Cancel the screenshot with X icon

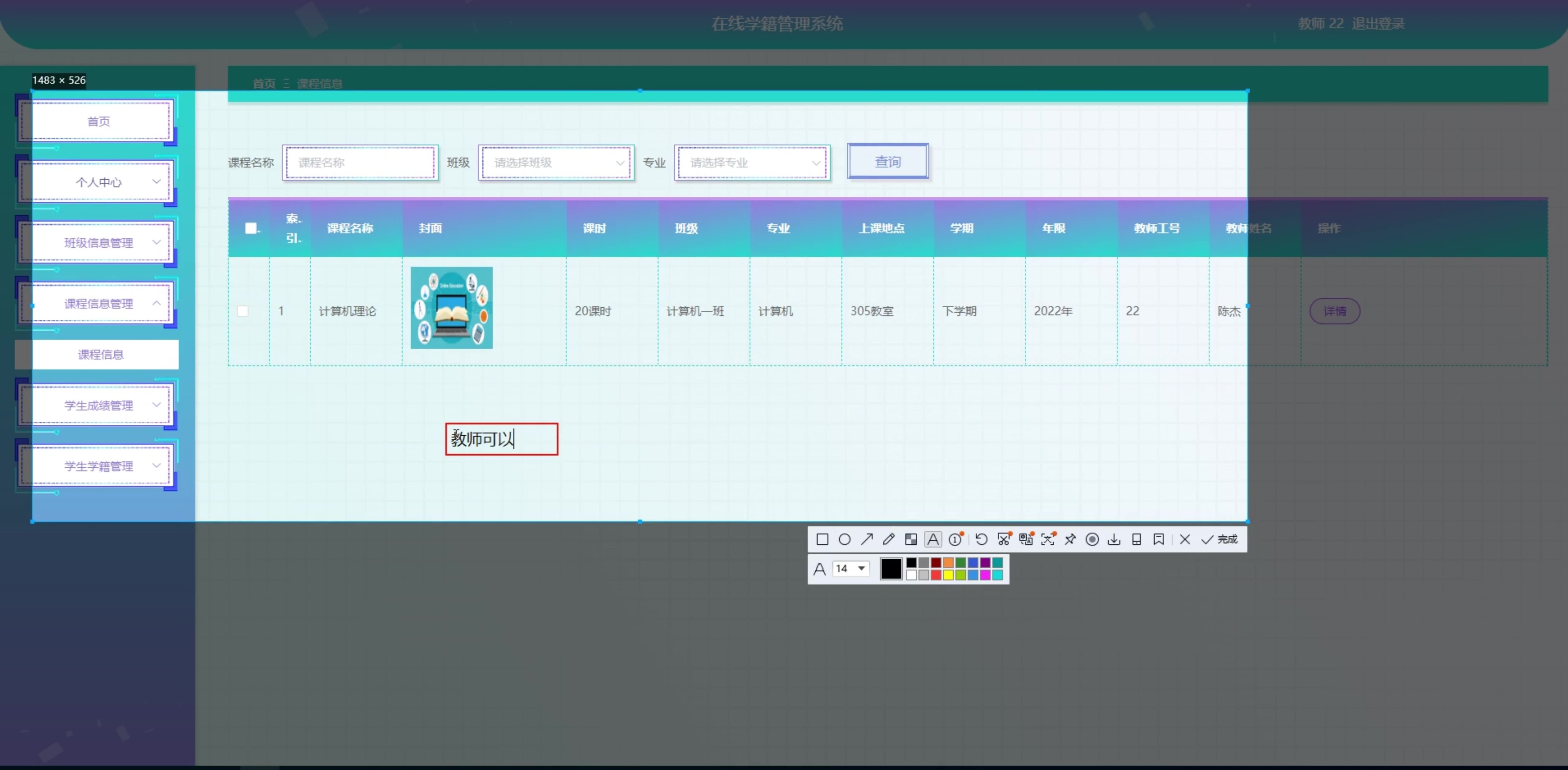pos(1185,539)
